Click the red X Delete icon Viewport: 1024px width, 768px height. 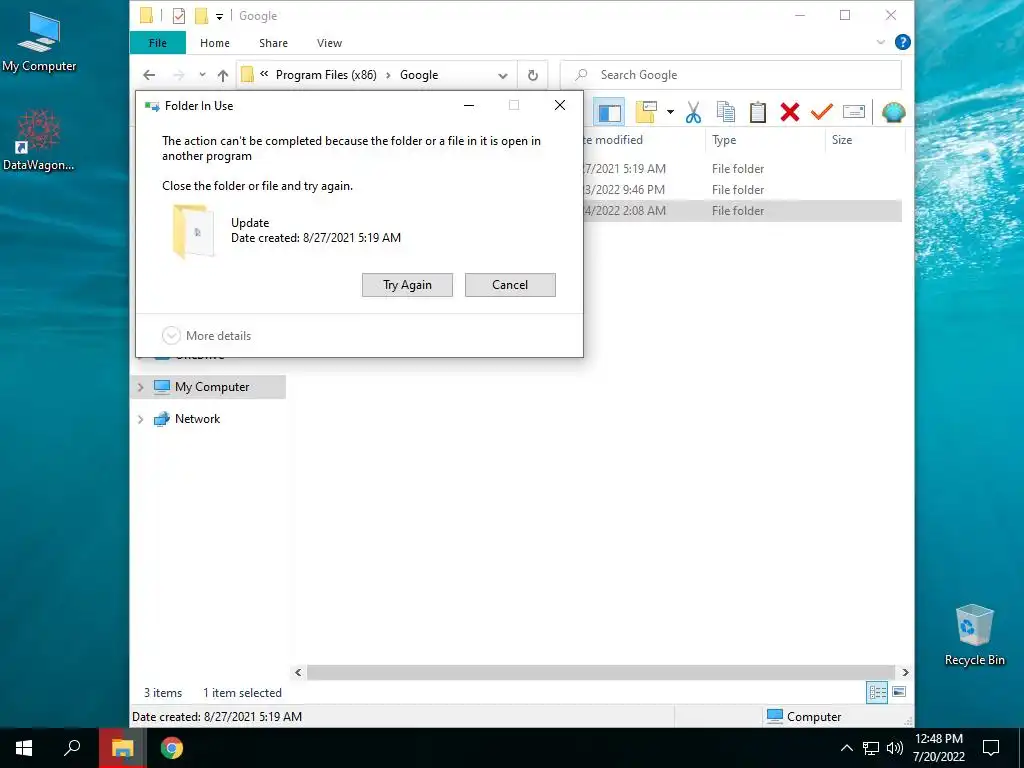[790, 112]
